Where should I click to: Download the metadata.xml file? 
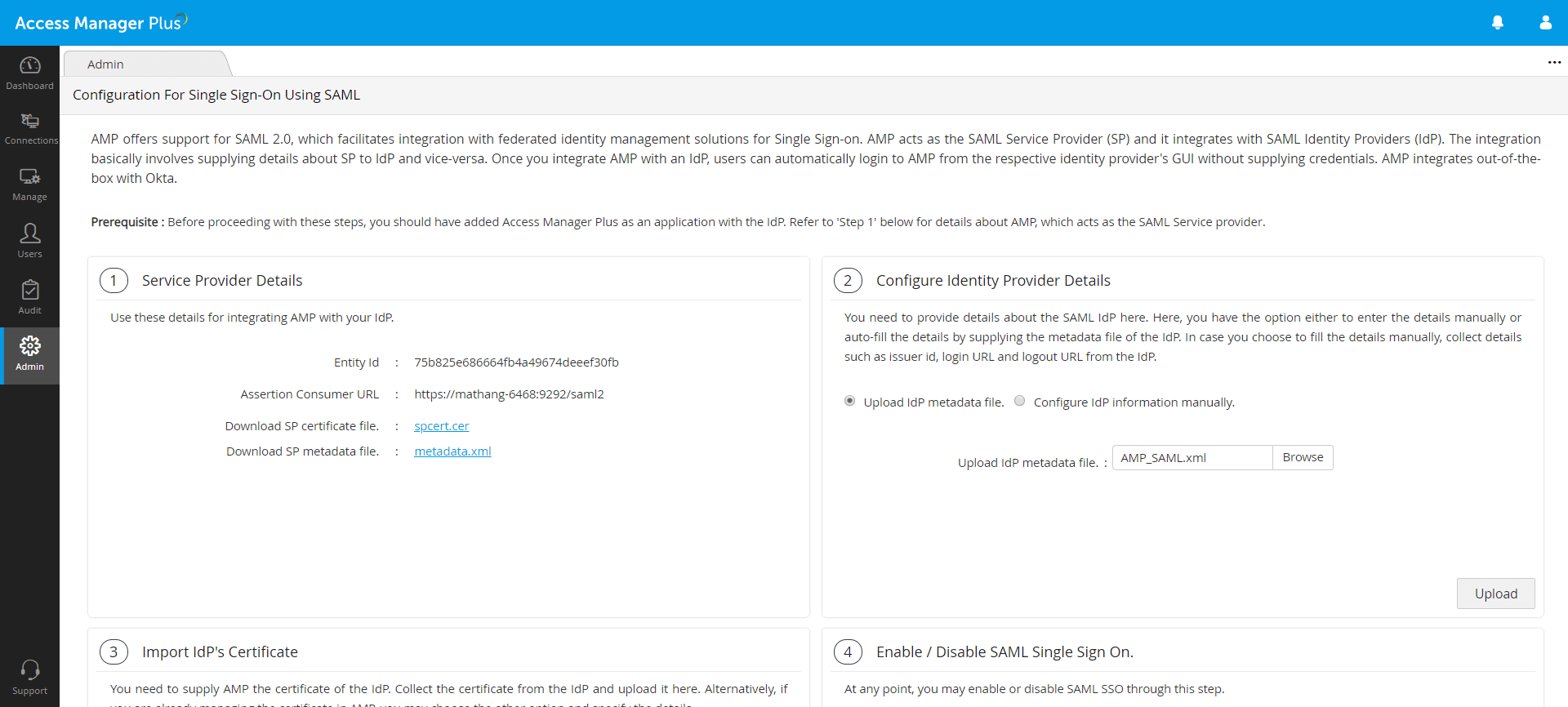point(452,451)
